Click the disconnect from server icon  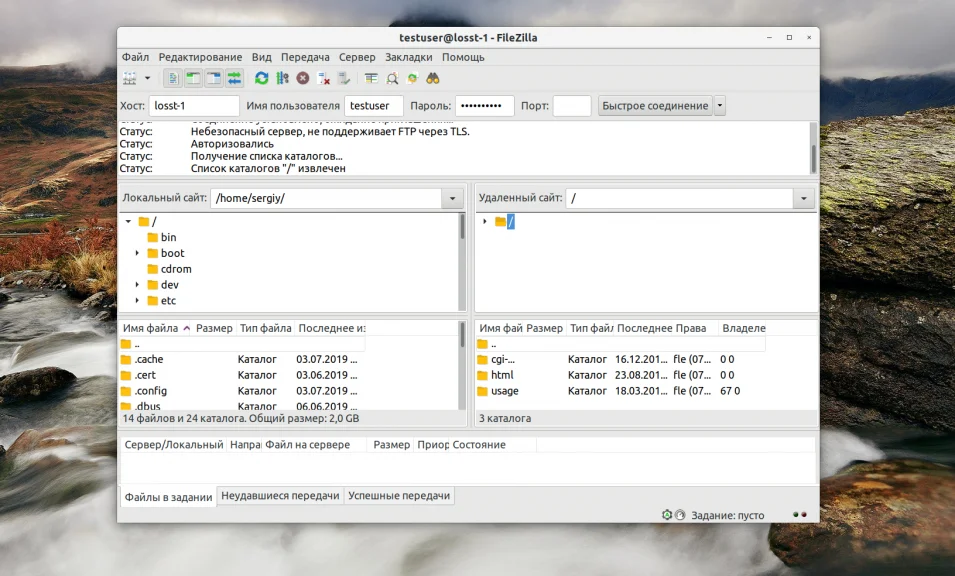click(323, 78)
